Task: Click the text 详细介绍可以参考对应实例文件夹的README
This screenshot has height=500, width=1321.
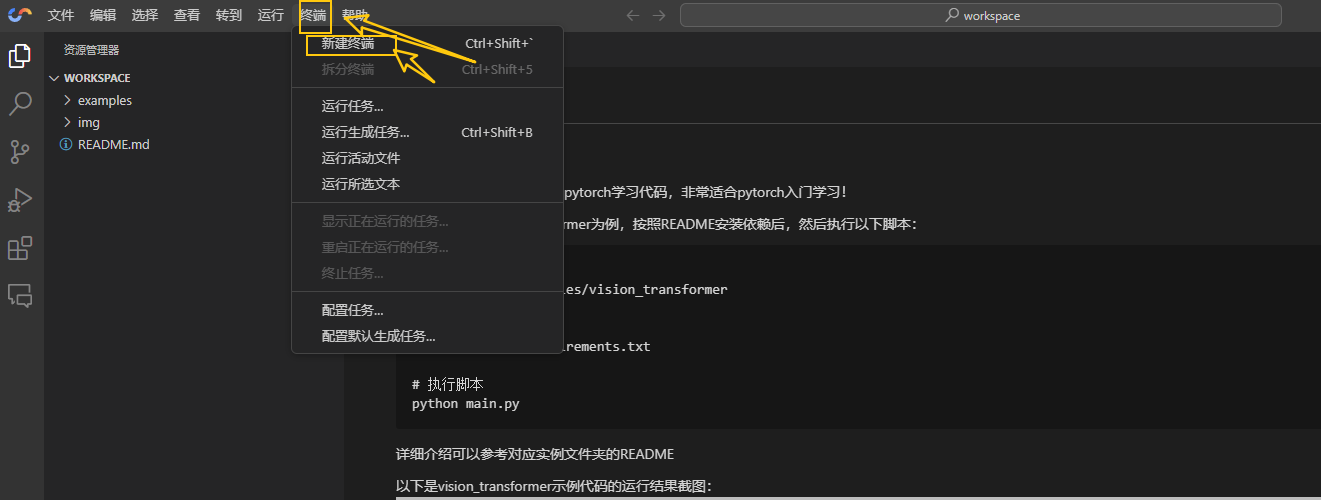Action: 535,454
